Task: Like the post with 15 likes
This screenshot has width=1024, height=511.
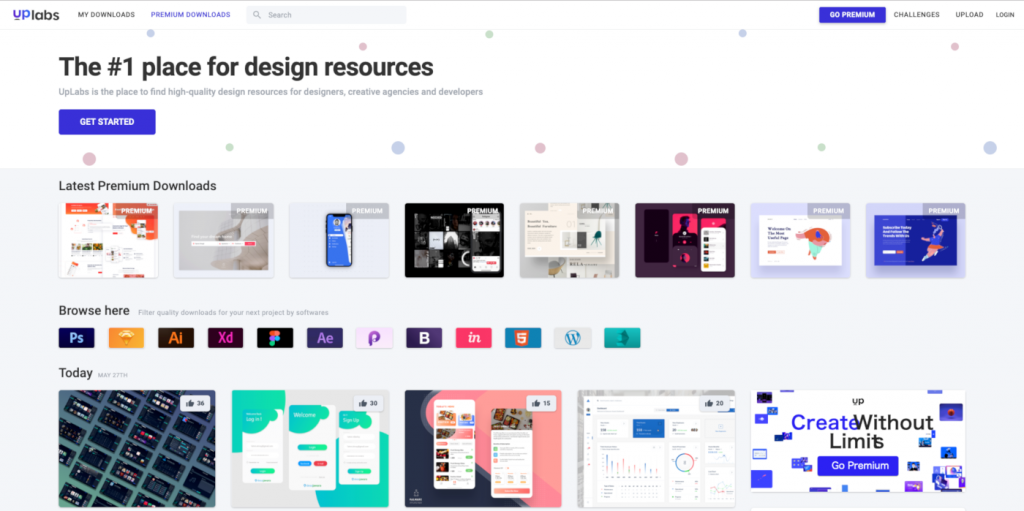Action: click(541, 403)
